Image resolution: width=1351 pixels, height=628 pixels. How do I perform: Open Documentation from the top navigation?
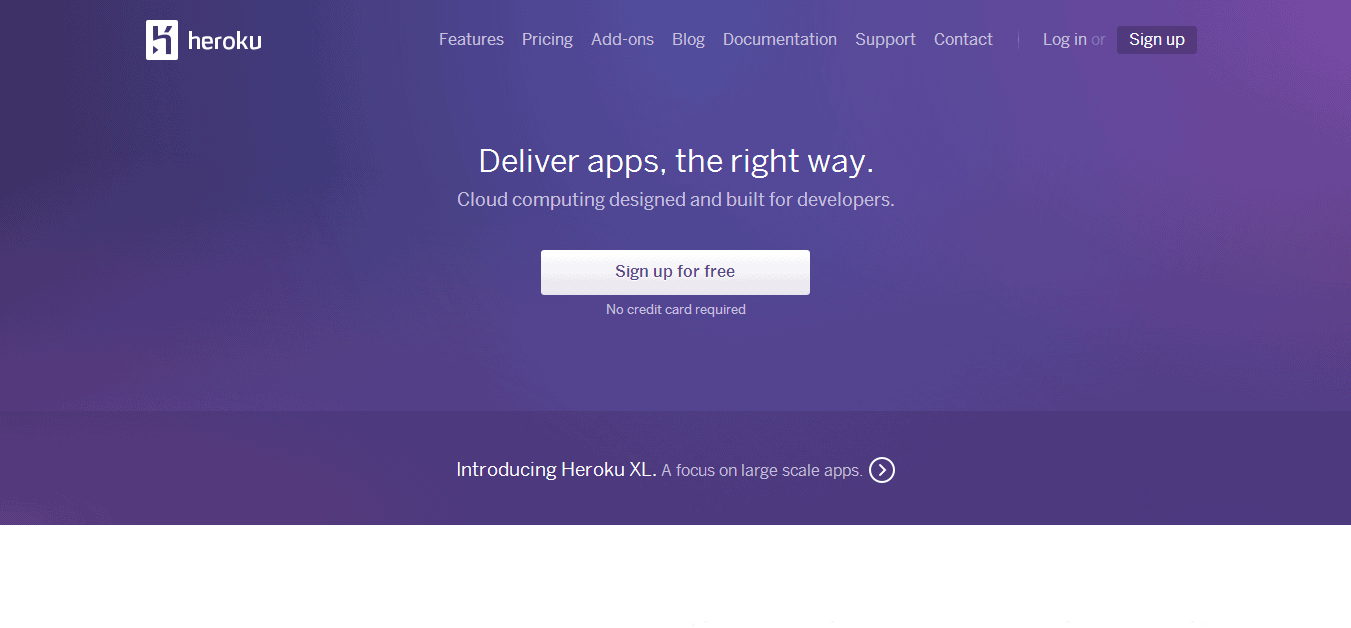pos(780,40)
